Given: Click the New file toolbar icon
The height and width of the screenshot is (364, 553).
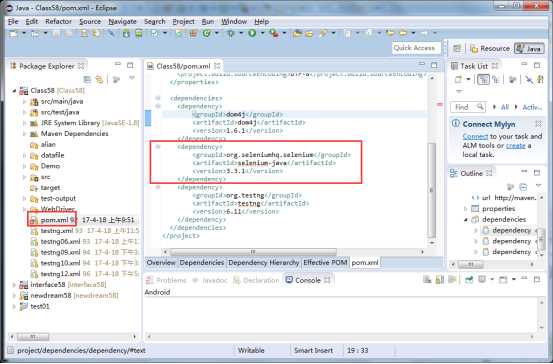Looking at the screenshot, I should [x=14, y=34].
